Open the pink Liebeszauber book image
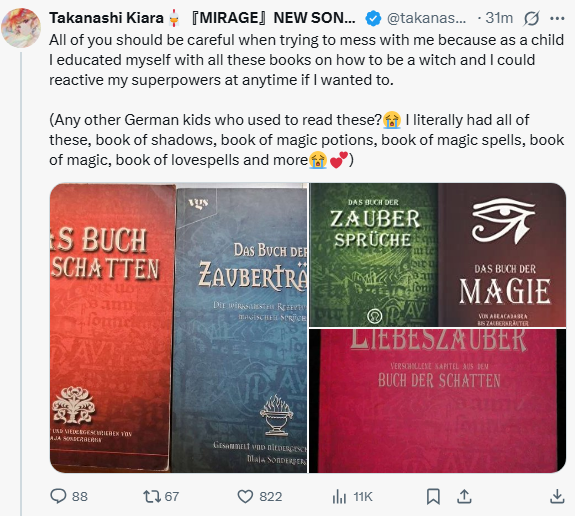 pos(437,401)
